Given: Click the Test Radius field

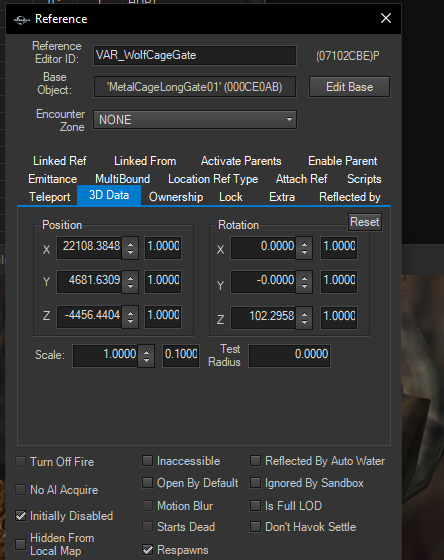Looking at the screenshot, I should pyautogui.click(x=289, y=356).
